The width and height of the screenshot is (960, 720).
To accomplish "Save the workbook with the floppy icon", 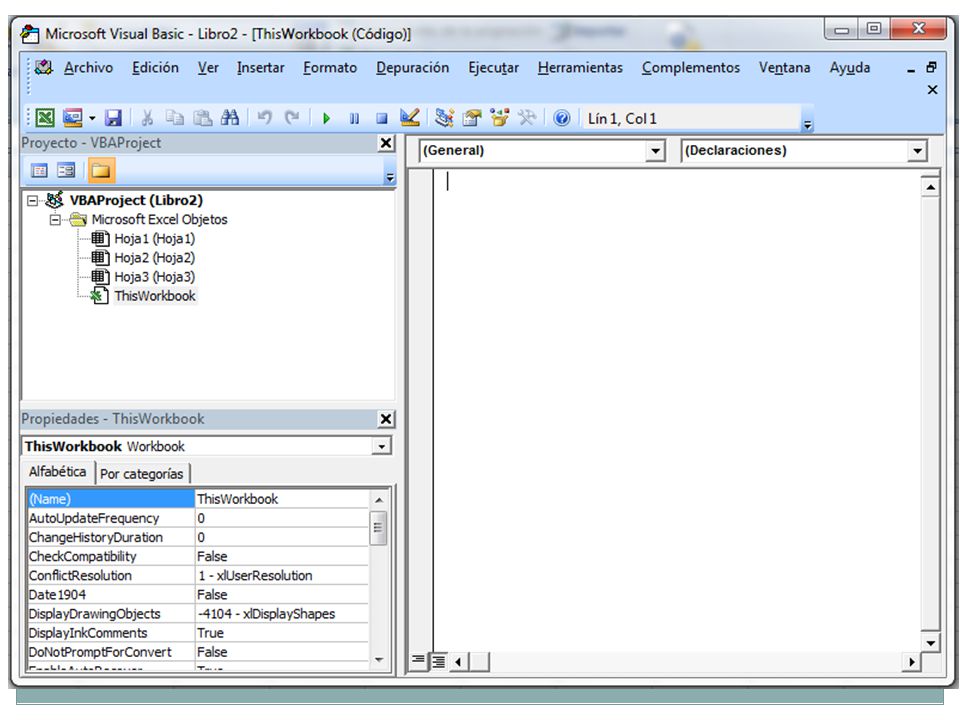I will coord(113,118).
